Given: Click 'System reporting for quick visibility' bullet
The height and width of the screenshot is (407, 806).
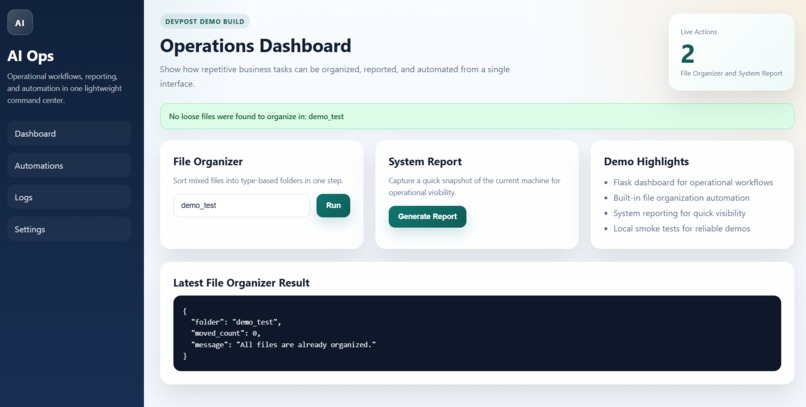Looking at the screenshot, I should 679,213.
